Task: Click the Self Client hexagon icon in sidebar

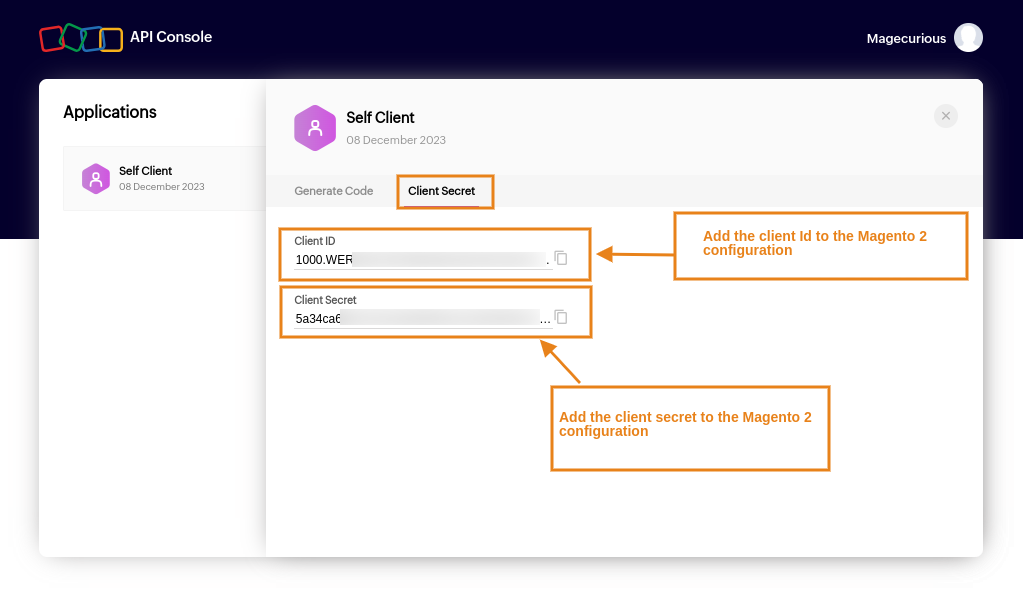Action: click(95, 178)
